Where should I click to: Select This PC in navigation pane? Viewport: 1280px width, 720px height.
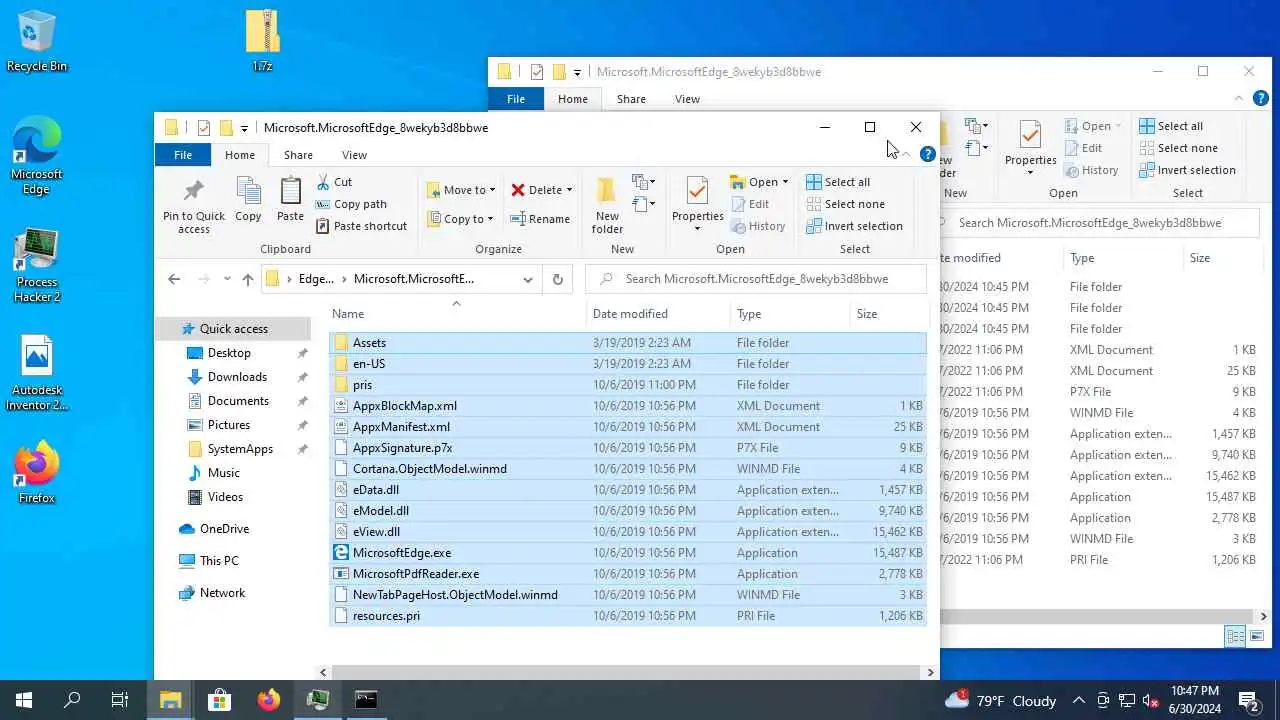pyautogui.click(x=219, y=561)
